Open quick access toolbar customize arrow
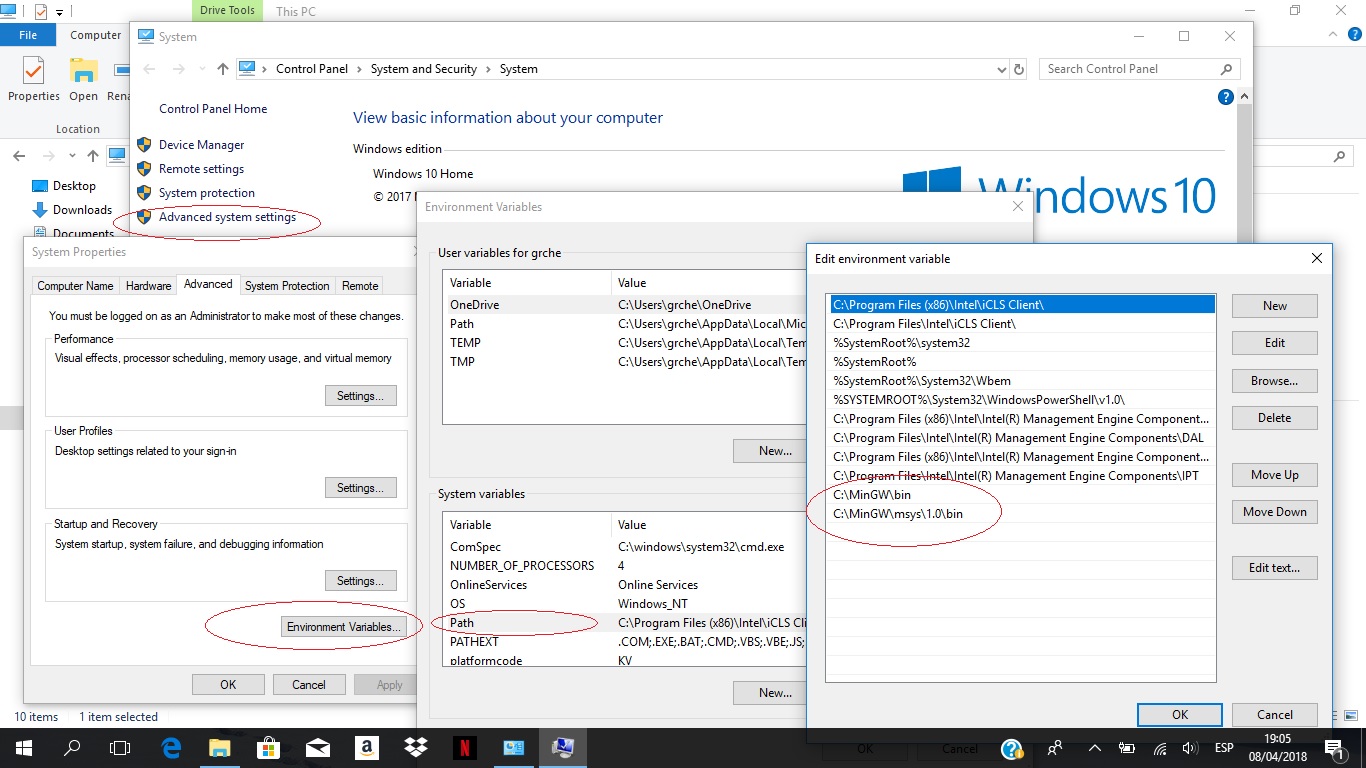This screenshot has height=768, width=1366. point(60,13)
